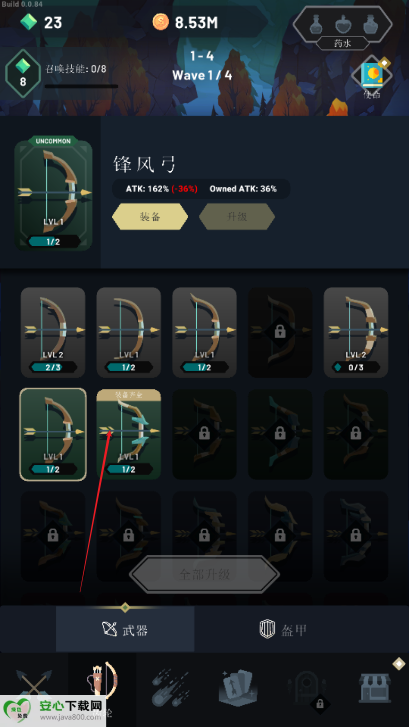
Task: Open the crossed arrows battle tab
Action: [x=34, y=684]
